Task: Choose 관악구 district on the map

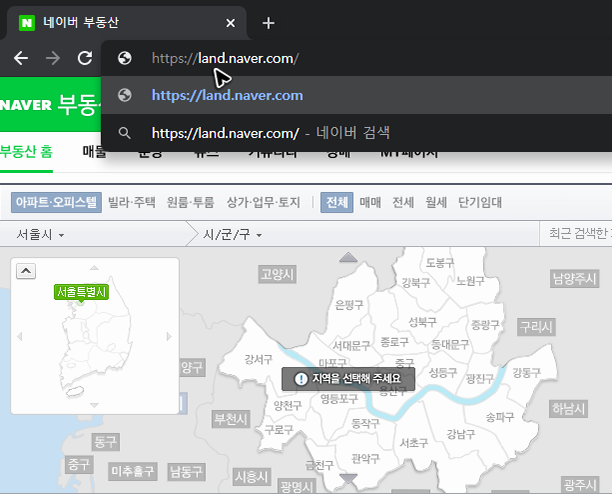Action: tap(365, 458)
